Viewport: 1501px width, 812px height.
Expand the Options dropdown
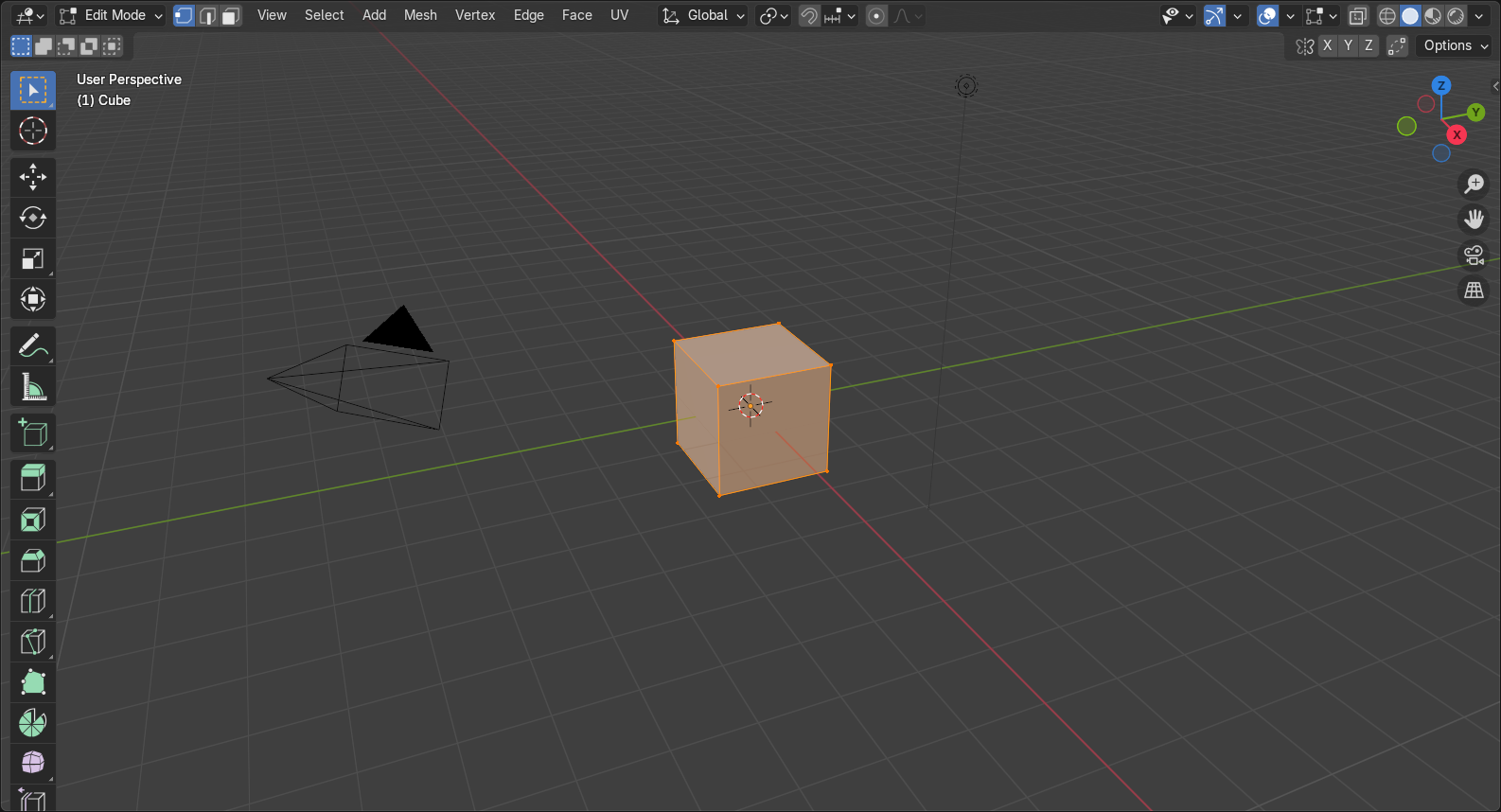coord(1455,45)
